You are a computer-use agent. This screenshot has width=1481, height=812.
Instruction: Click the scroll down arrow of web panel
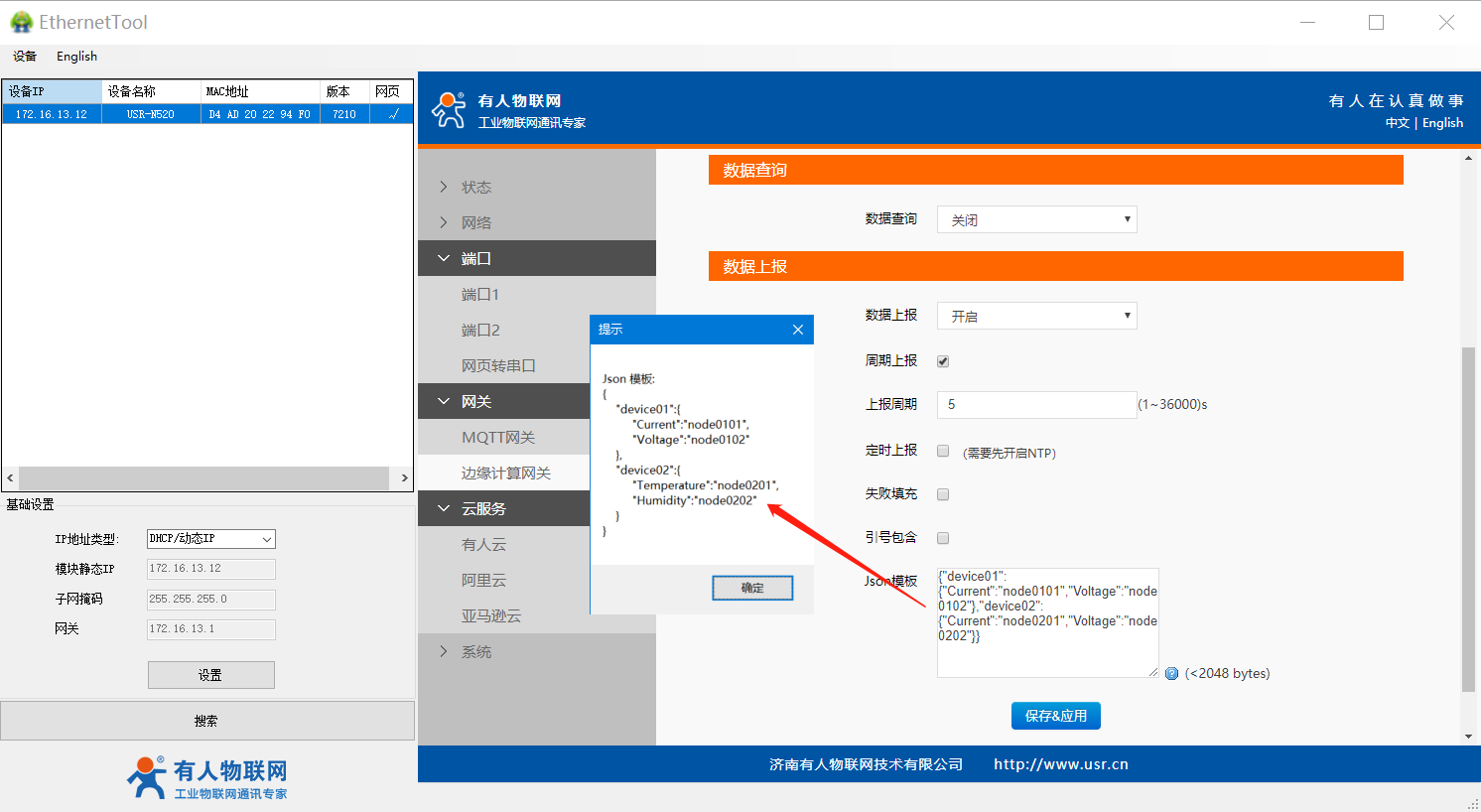point(1469,737)
